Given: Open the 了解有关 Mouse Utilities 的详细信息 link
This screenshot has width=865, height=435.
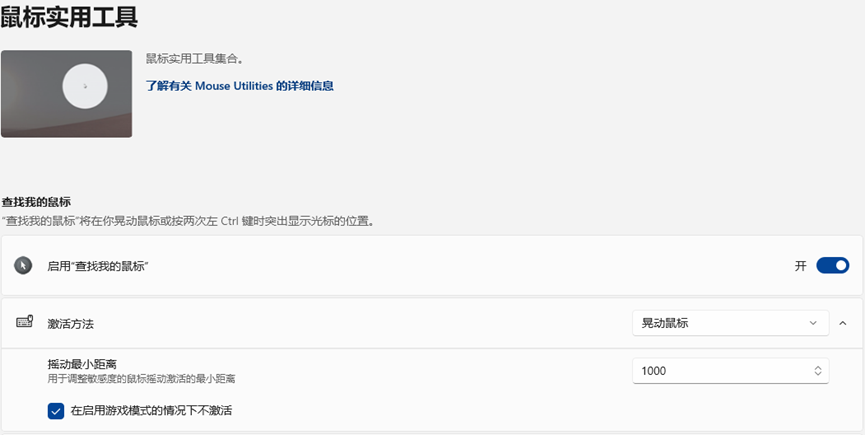Looking at the screenshot, I should [239, 86].
